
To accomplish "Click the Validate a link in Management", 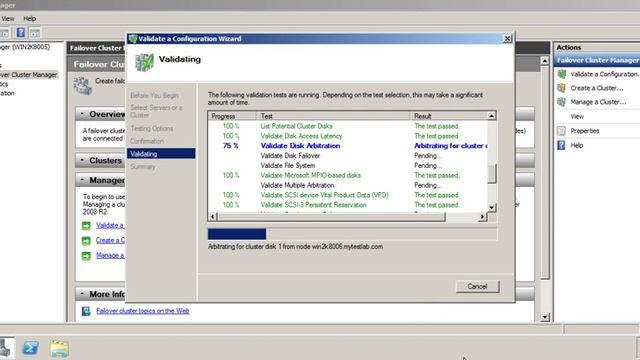I will [x=110, y=225].
